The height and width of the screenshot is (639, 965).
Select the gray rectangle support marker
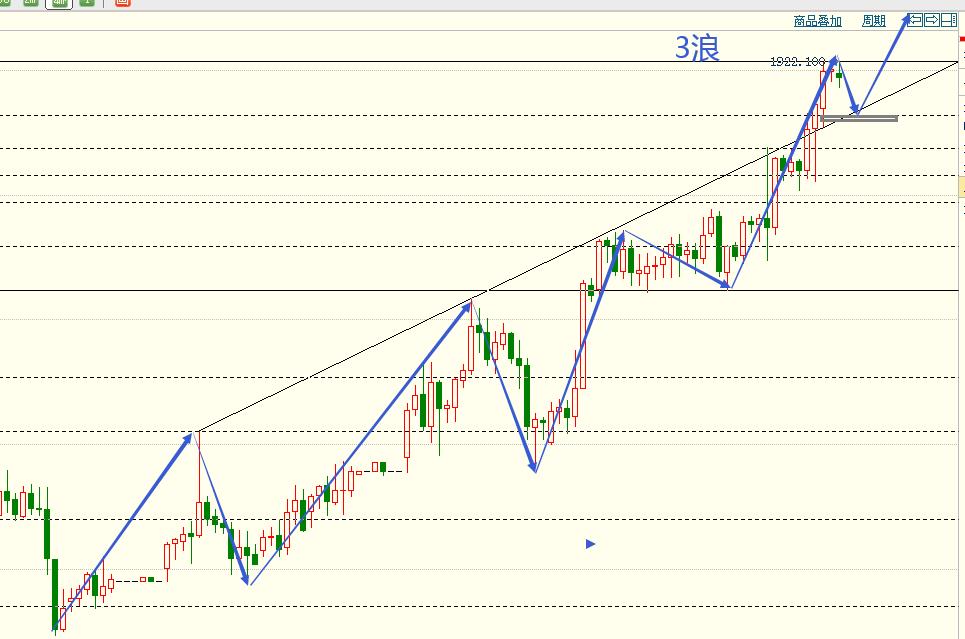tap(859, 118)
